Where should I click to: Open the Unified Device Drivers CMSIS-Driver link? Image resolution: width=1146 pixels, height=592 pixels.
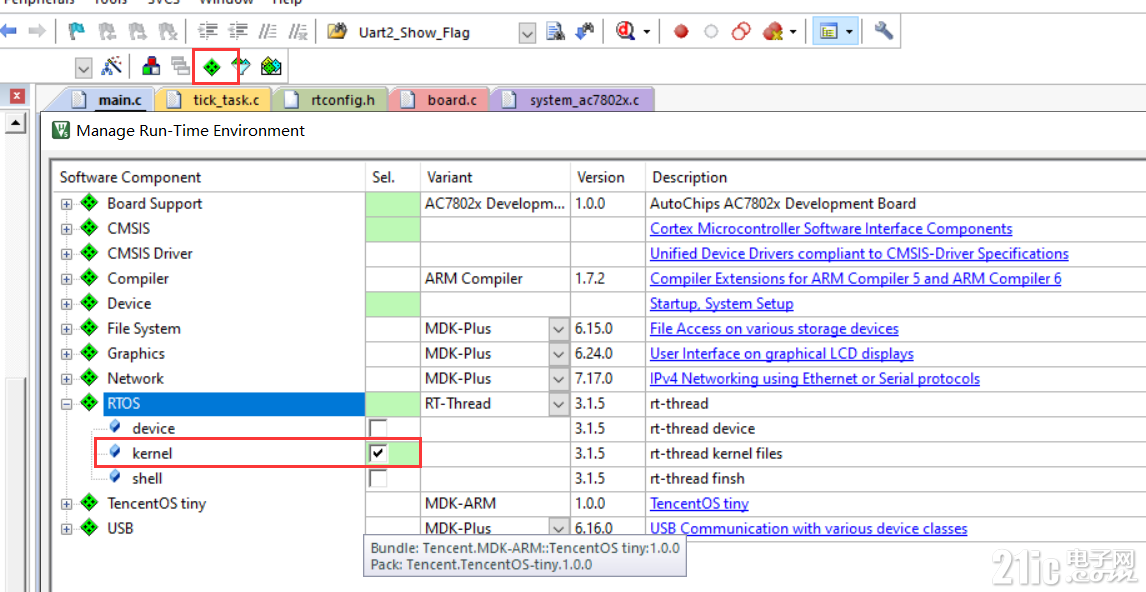point(860,254)
